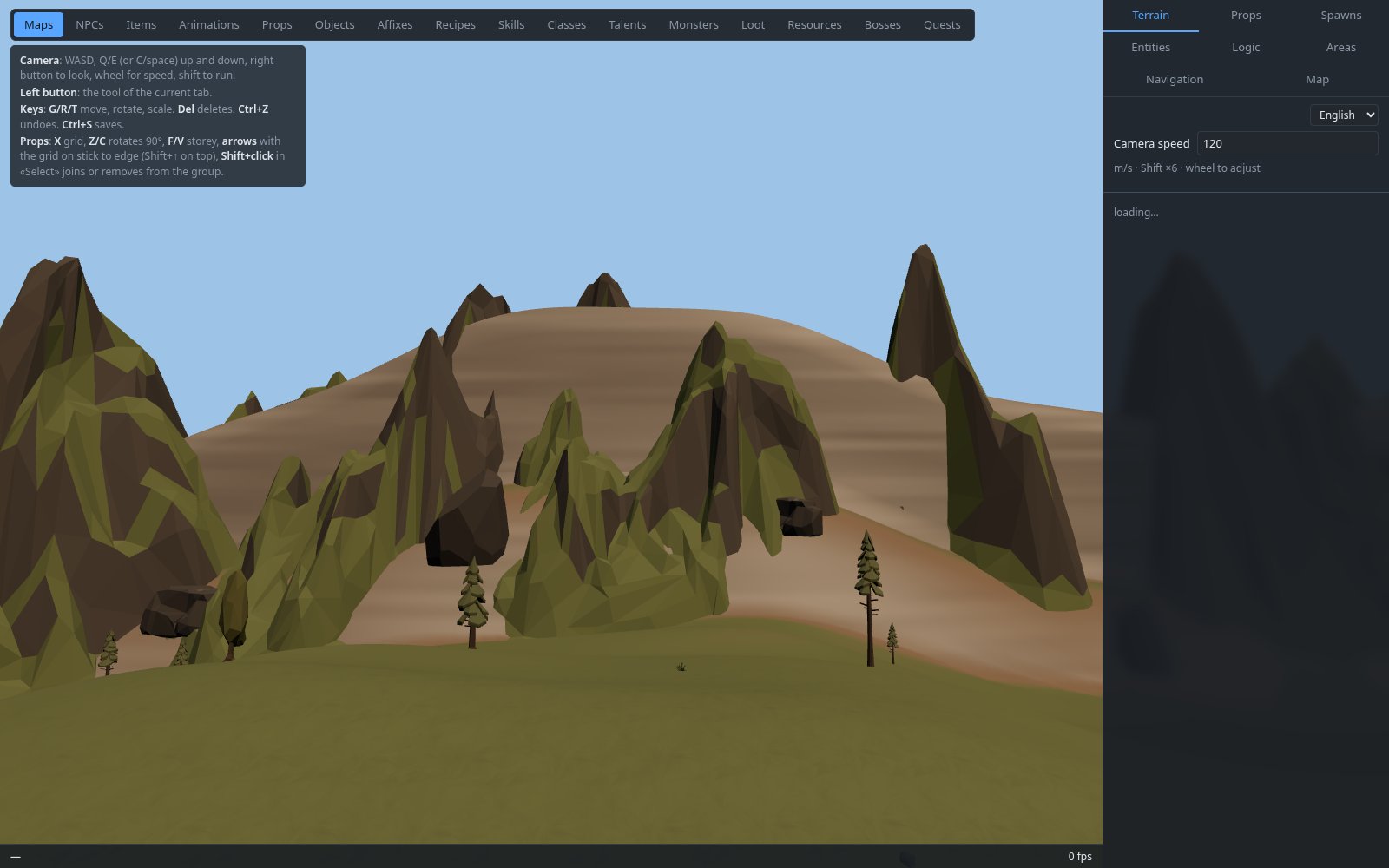1389x868 pixels.
Task: Open the NPCs tab
Action: coord(89,24)
